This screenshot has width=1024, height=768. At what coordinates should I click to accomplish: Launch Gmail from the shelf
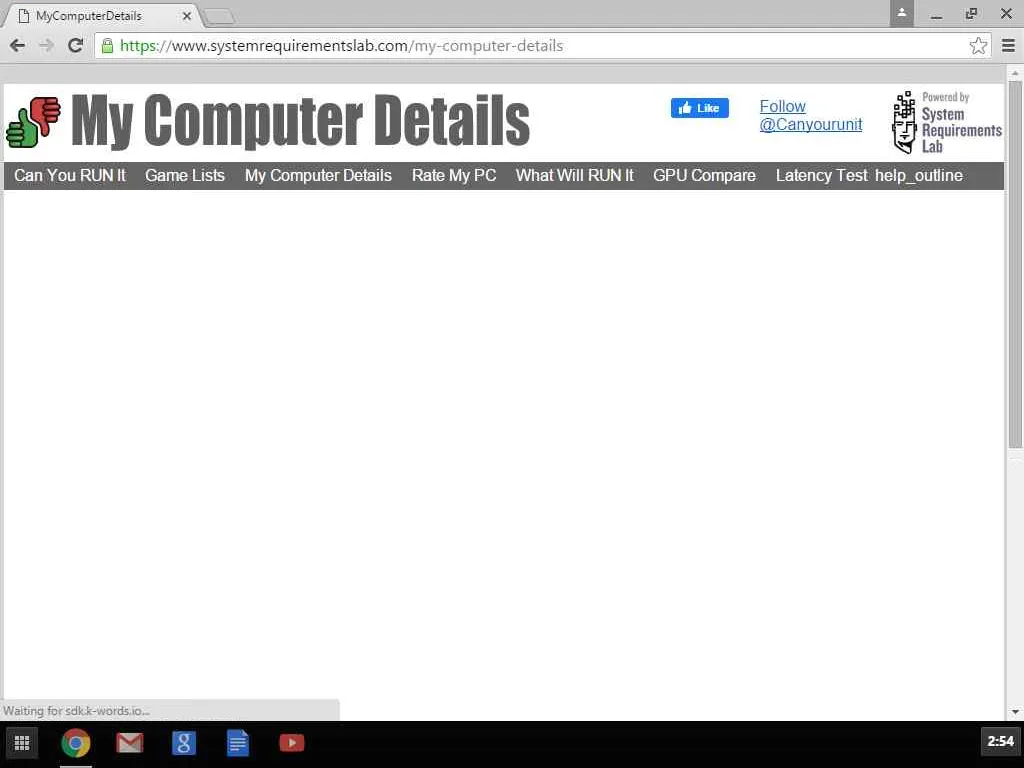(x=129, y=743)
